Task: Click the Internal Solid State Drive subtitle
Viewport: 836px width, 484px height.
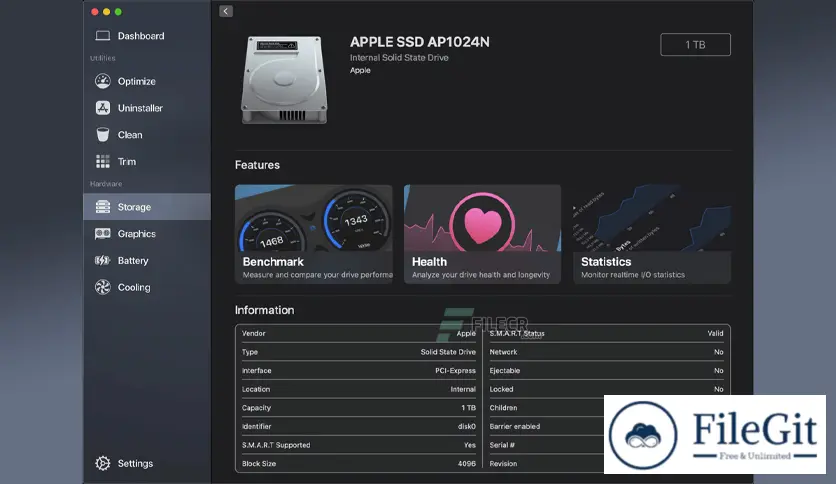Action: click(399, 58)
